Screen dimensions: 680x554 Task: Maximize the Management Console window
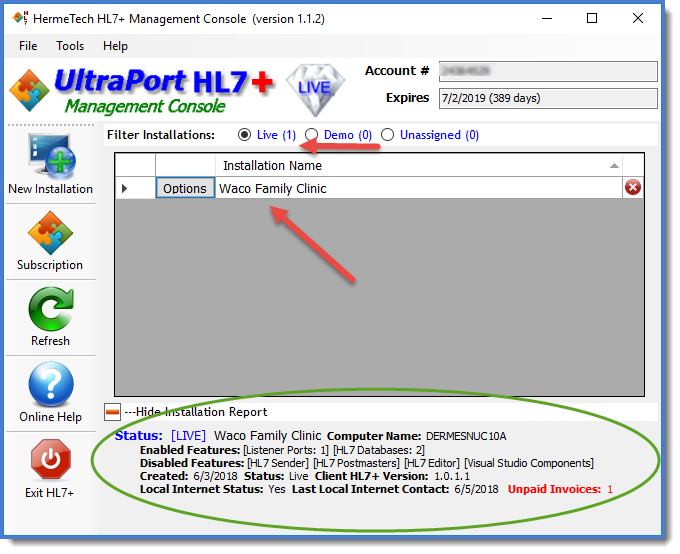click(592, 18)
